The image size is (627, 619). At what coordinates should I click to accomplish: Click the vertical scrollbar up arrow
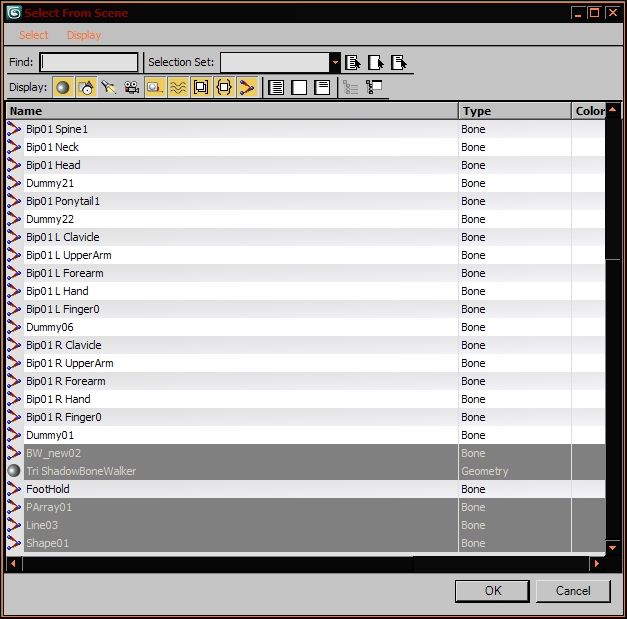(613, 110)
